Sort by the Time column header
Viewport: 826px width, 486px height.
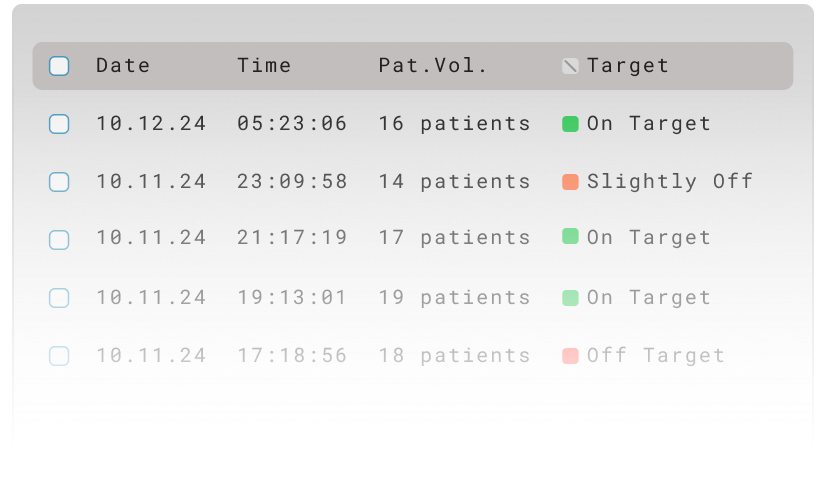pos(264,66)
